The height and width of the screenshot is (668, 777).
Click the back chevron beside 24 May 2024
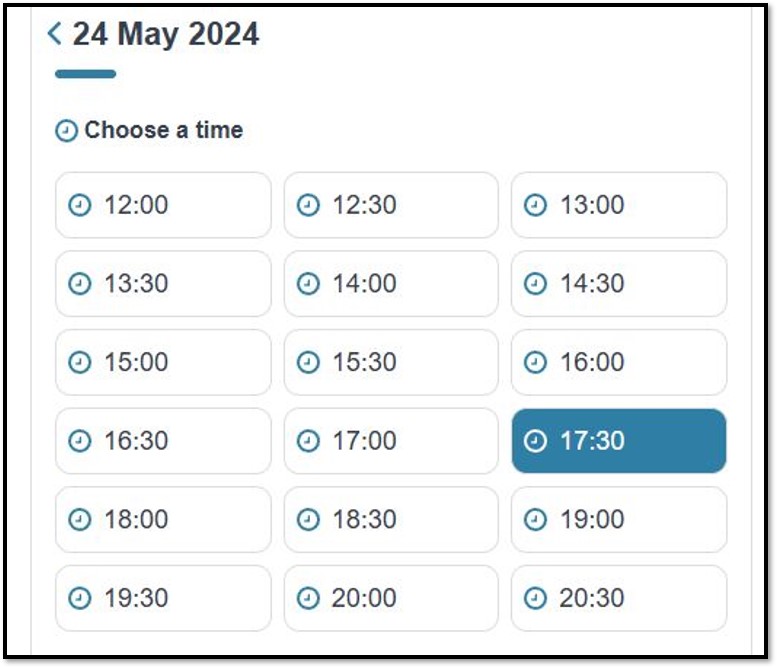pos(54,34)
